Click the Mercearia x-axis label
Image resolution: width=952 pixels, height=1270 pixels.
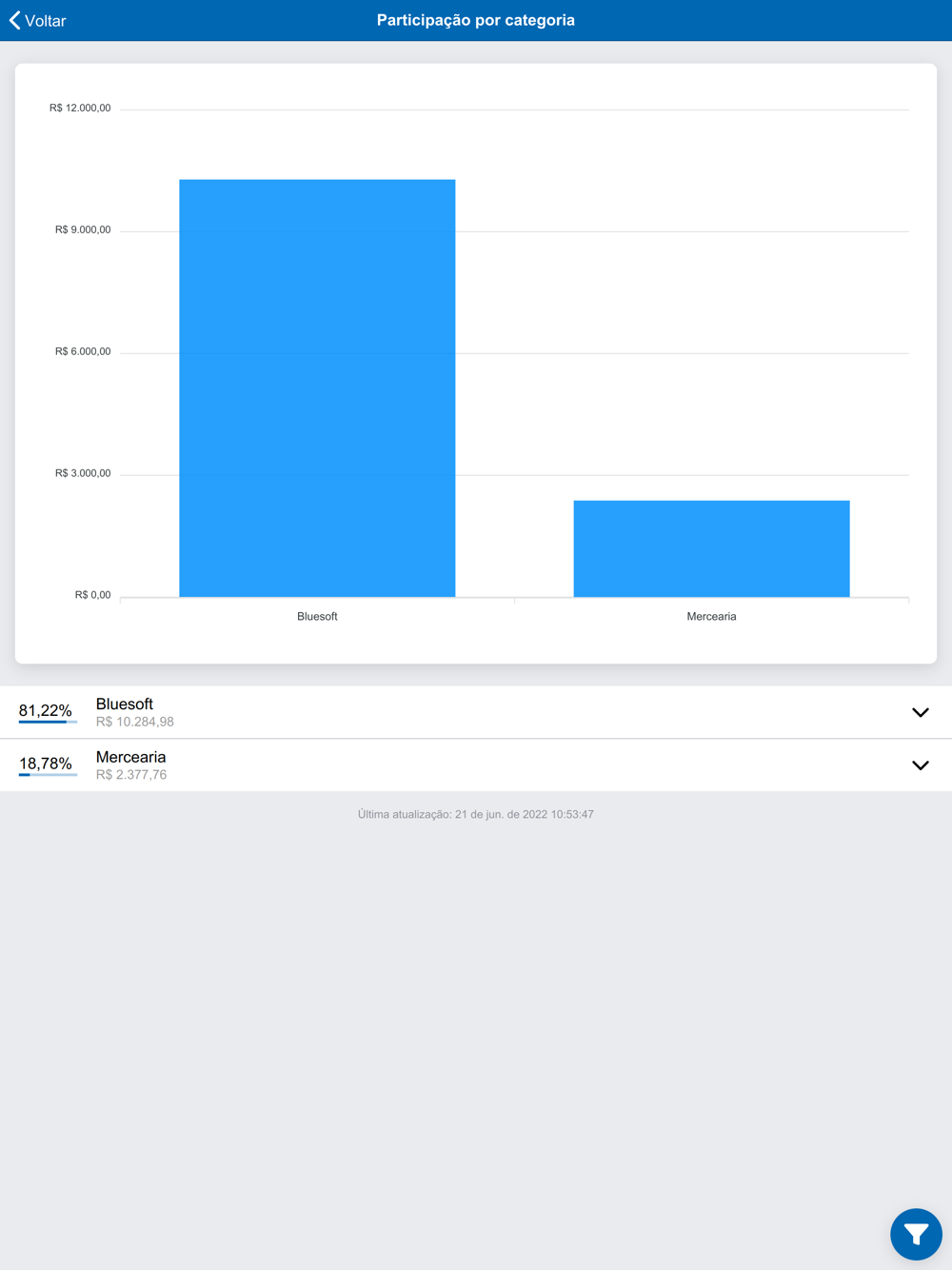coord(711,617)
